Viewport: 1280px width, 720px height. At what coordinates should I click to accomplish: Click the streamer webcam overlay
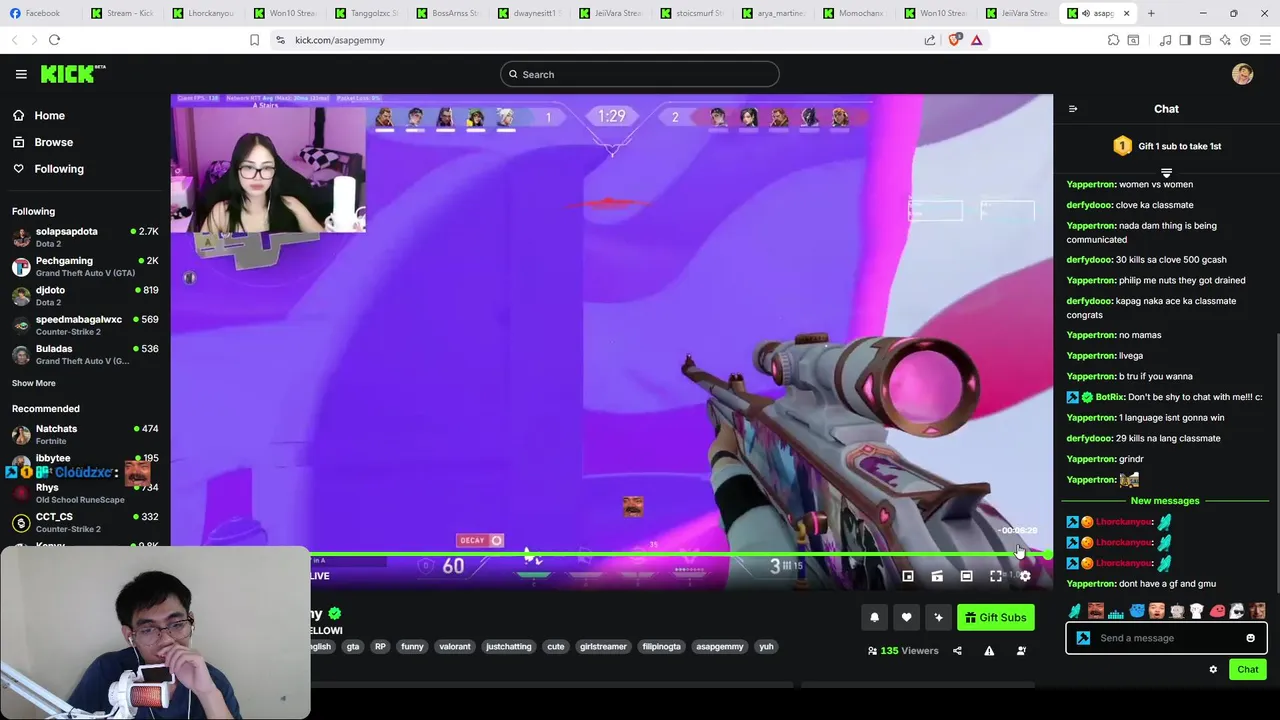268,170
